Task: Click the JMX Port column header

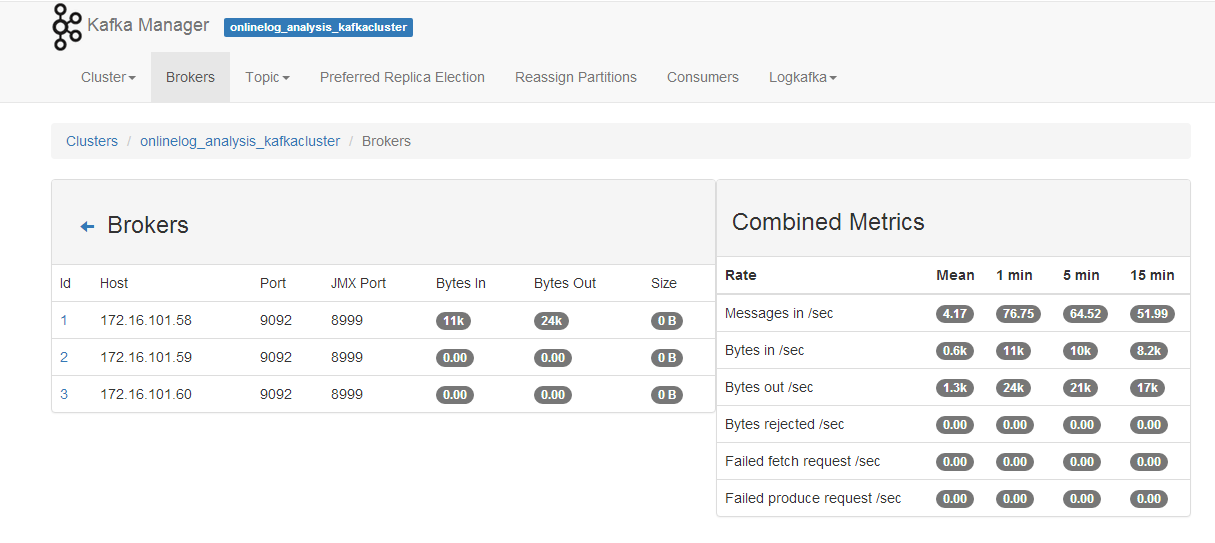Action: (x=358, y=283)
